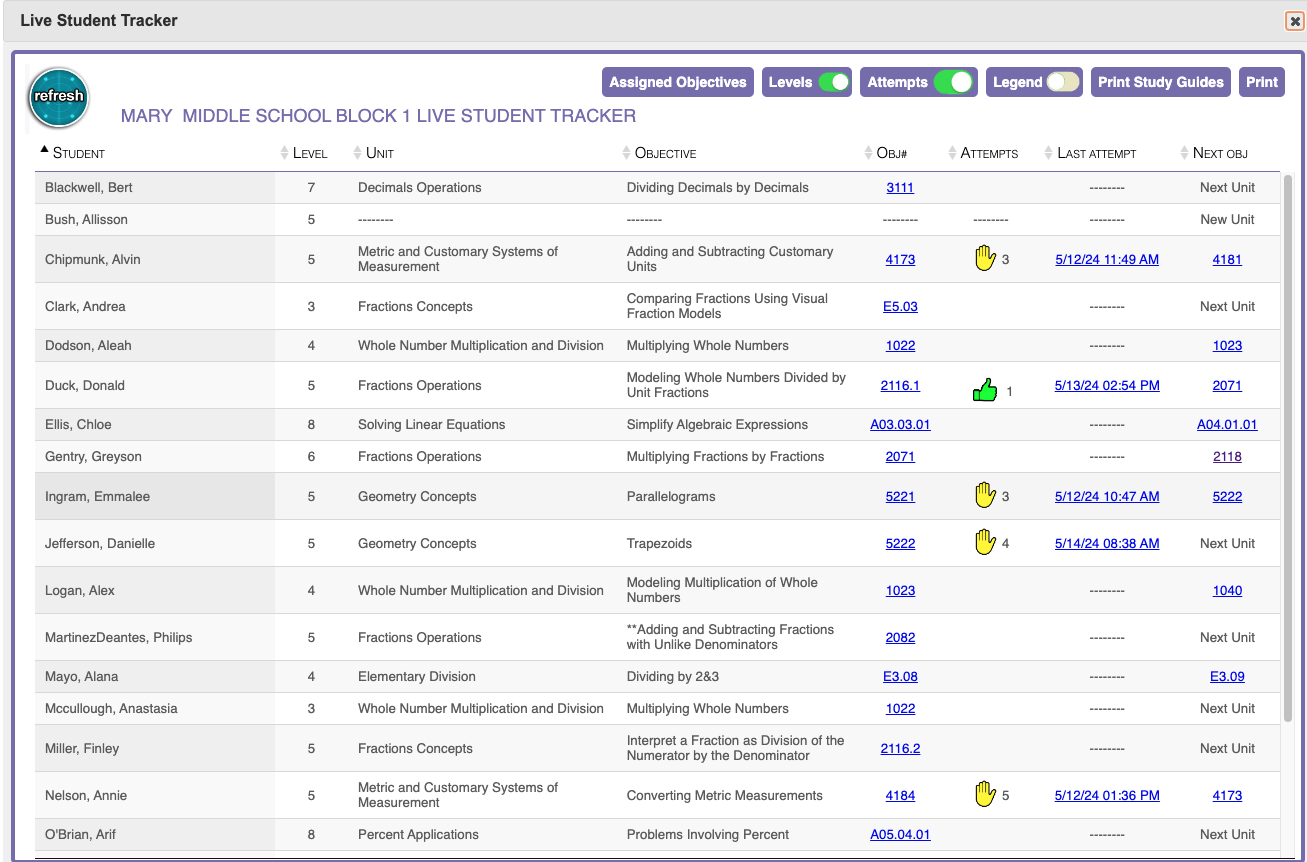Click Annie Nelson's yellow hand icon
Viewport: 1307px width, 862px height.
point(985,795)
